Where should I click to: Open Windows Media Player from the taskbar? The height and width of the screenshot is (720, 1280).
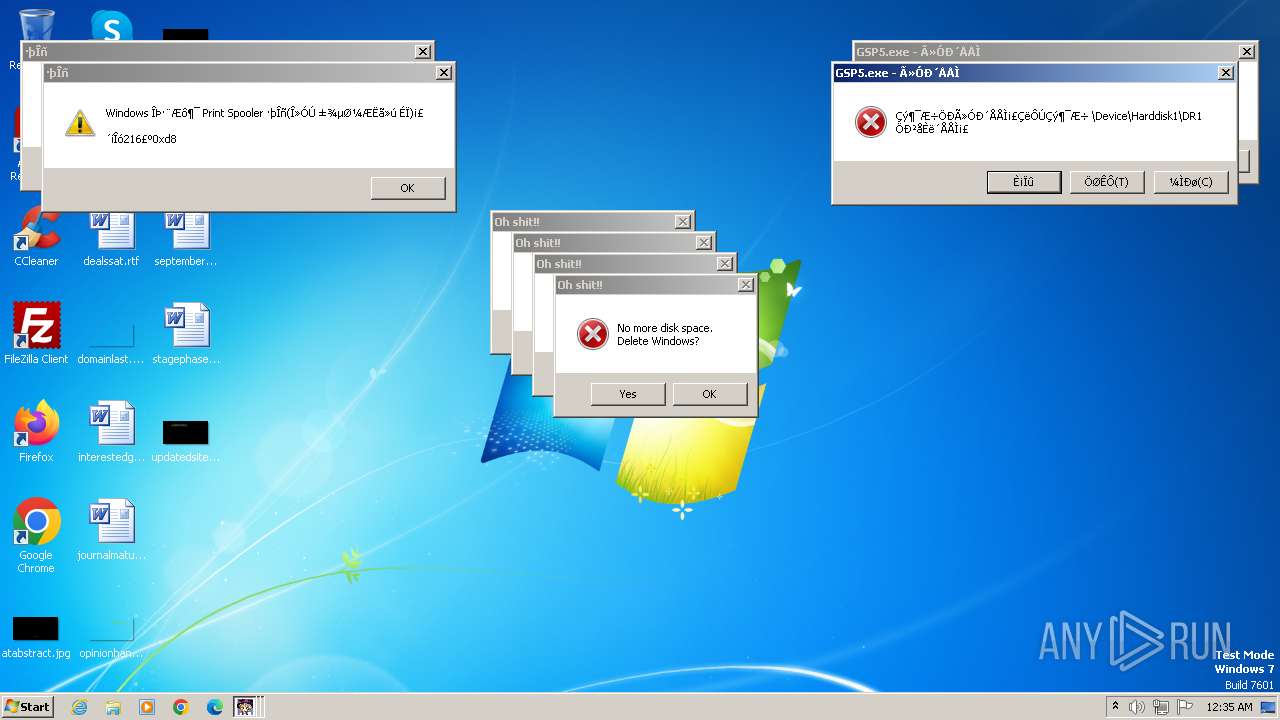(147, 707)
